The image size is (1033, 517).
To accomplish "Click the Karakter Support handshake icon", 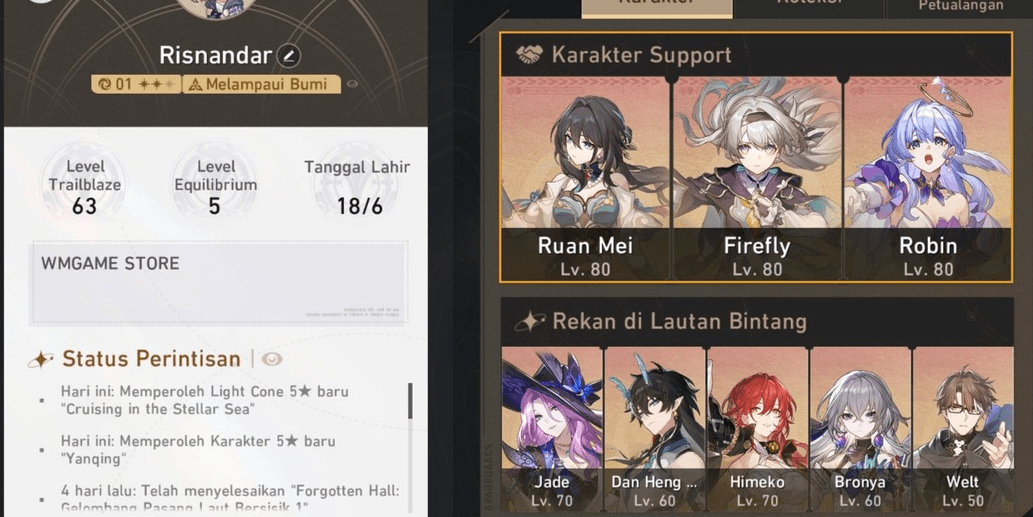I will click(529, 55).
